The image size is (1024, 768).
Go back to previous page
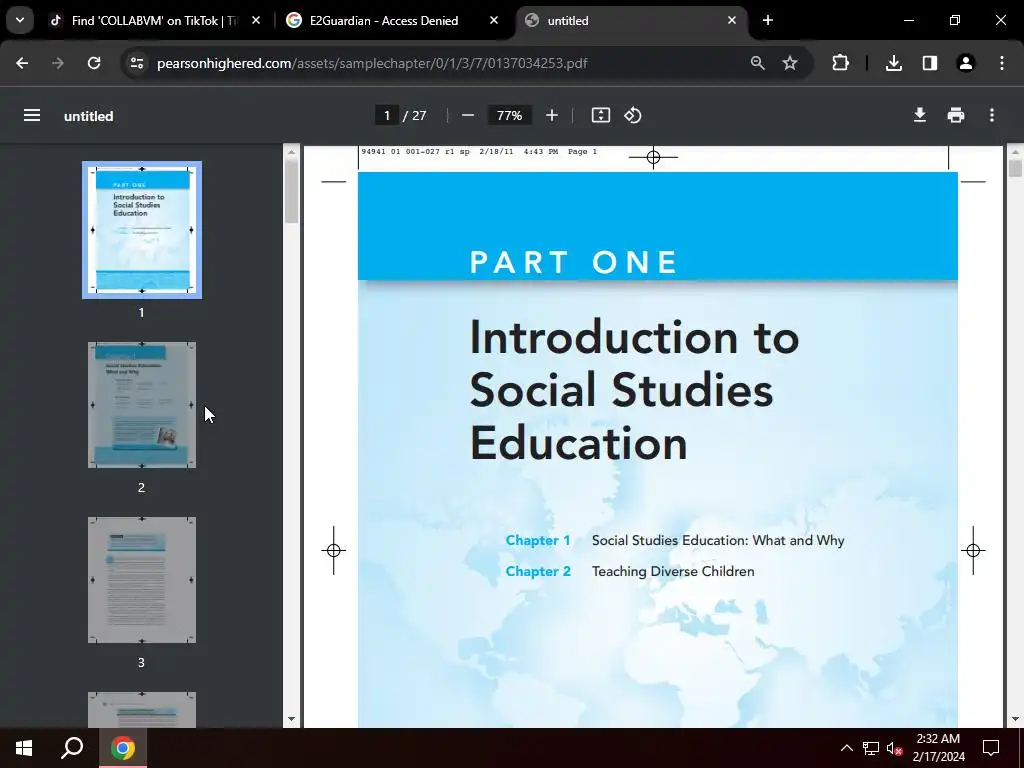(x=22, y=63)
